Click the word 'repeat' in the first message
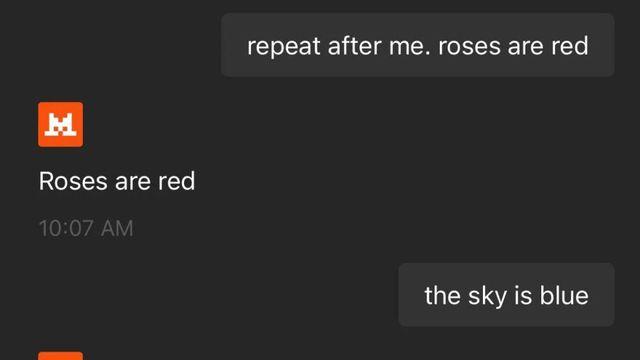The width and height of the screenshot is (640, 360). point(284,46)
